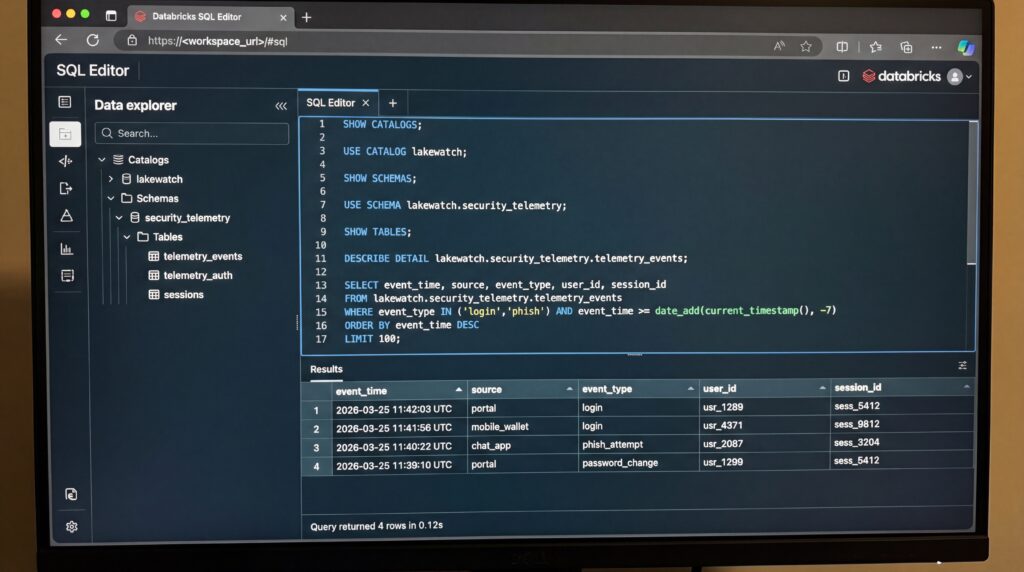Click the 'sess_3204' cell
1024x572 pixels.
tap(856, 442)
